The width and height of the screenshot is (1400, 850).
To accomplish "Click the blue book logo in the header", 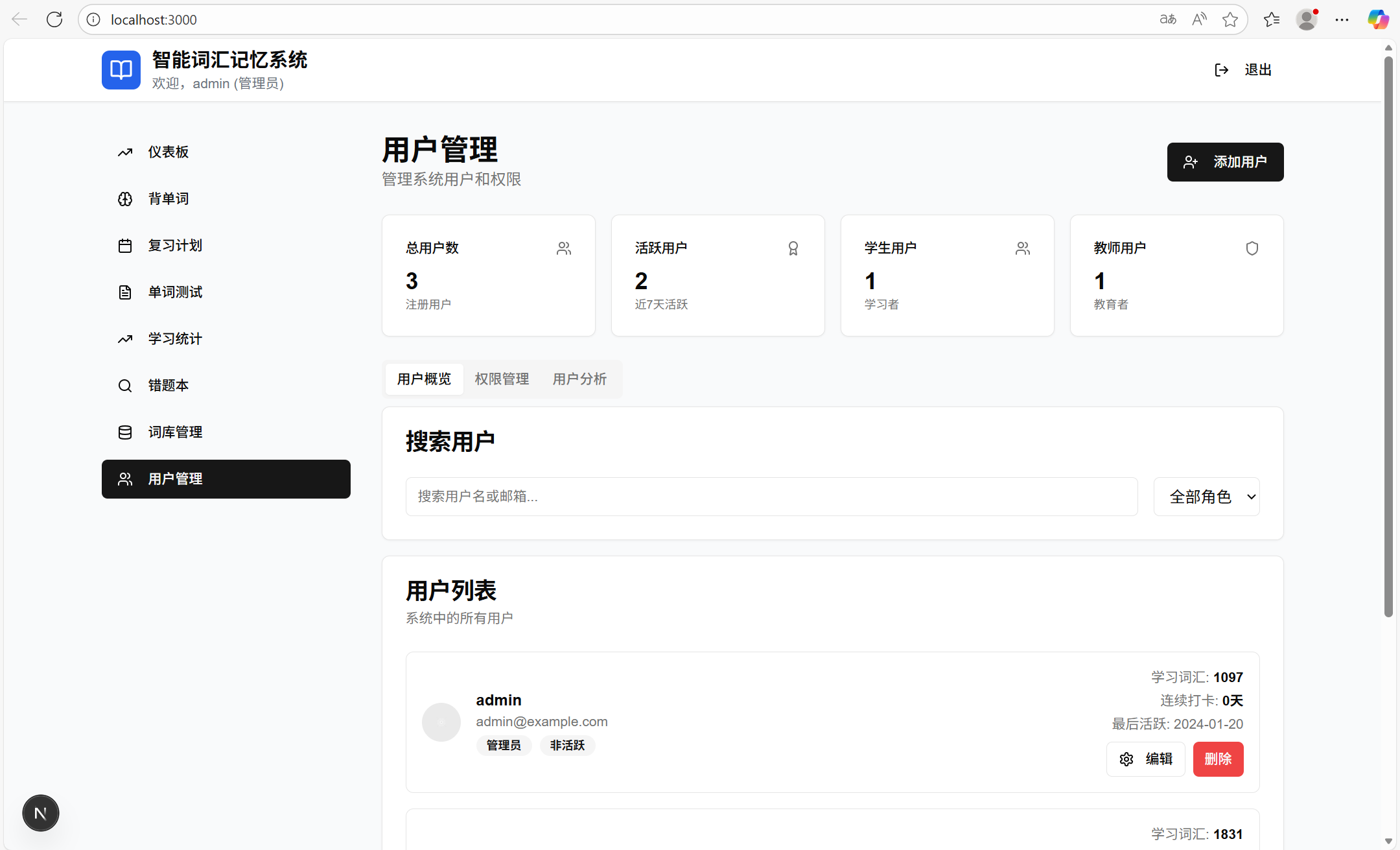I will 121,69.
